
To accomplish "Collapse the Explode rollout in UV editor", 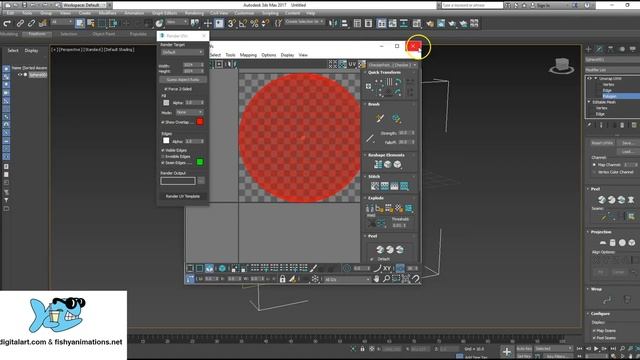I will coord(365,198).
